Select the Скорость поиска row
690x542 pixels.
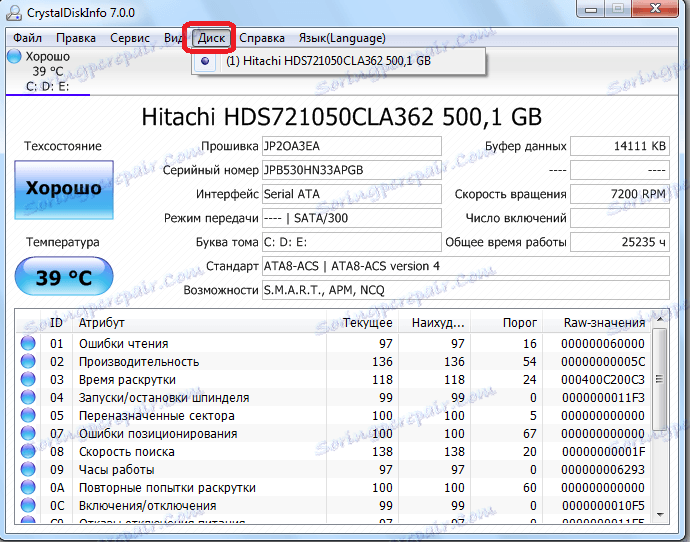click(334, 451)
